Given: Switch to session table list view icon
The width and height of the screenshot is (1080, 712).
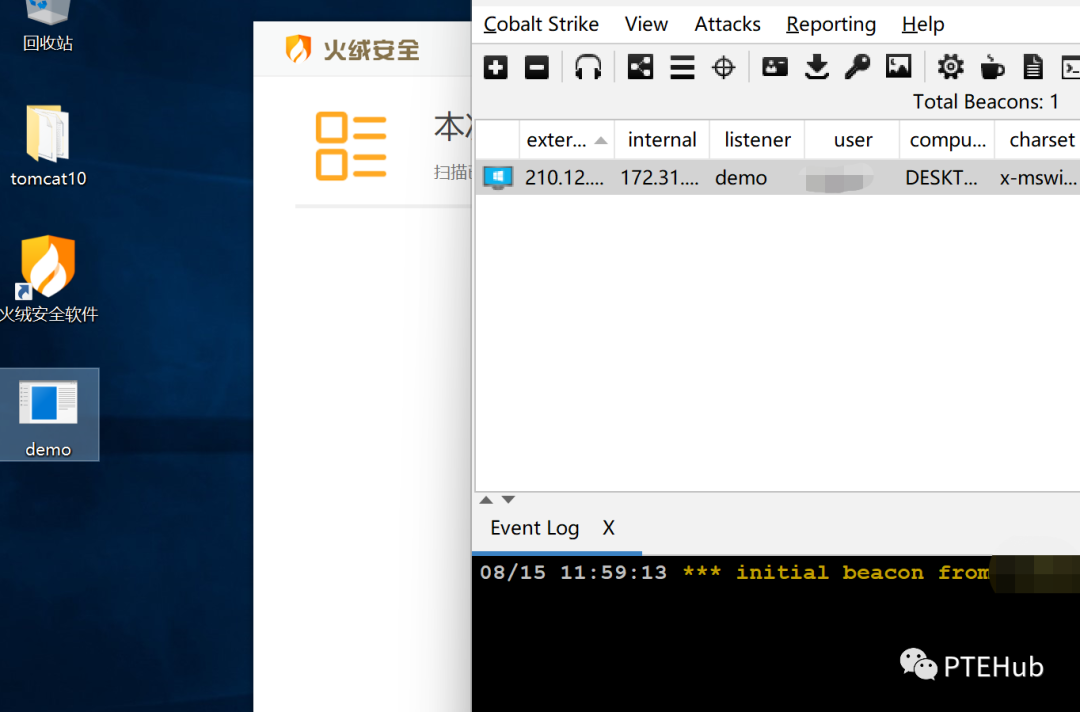Looking at the screenshot, I should pyautogui.click(x=682, y=67).
